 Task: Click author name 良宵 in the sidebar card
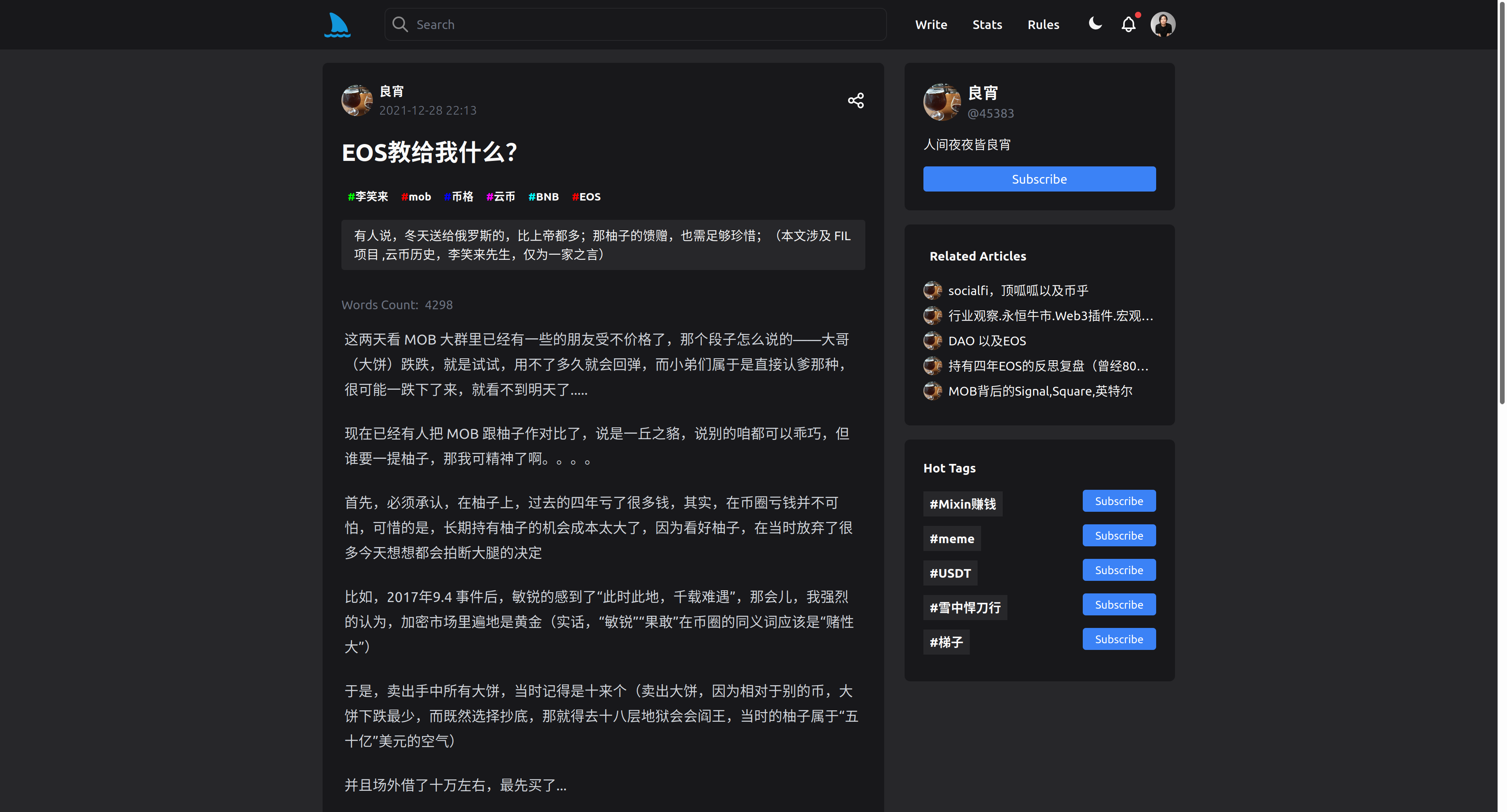(x=982, y=93)
